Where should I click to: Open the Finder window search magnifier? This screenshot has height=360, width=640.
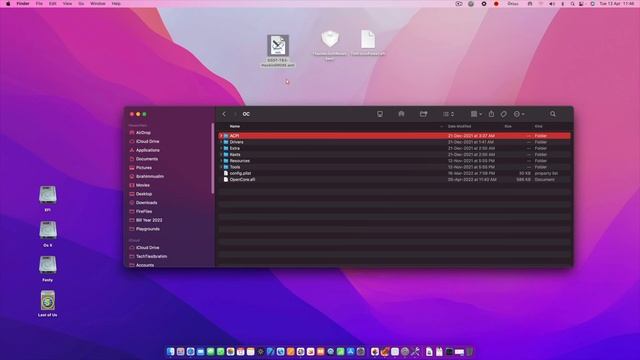click(553, 114)
